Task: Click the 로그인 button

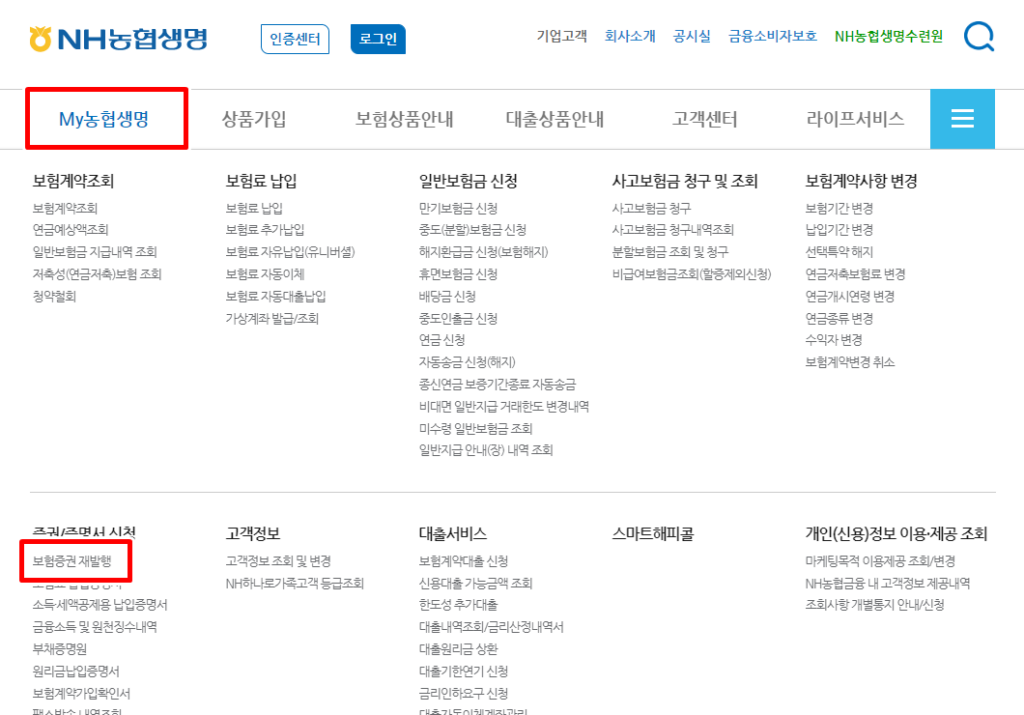Action: click(377, 39)
